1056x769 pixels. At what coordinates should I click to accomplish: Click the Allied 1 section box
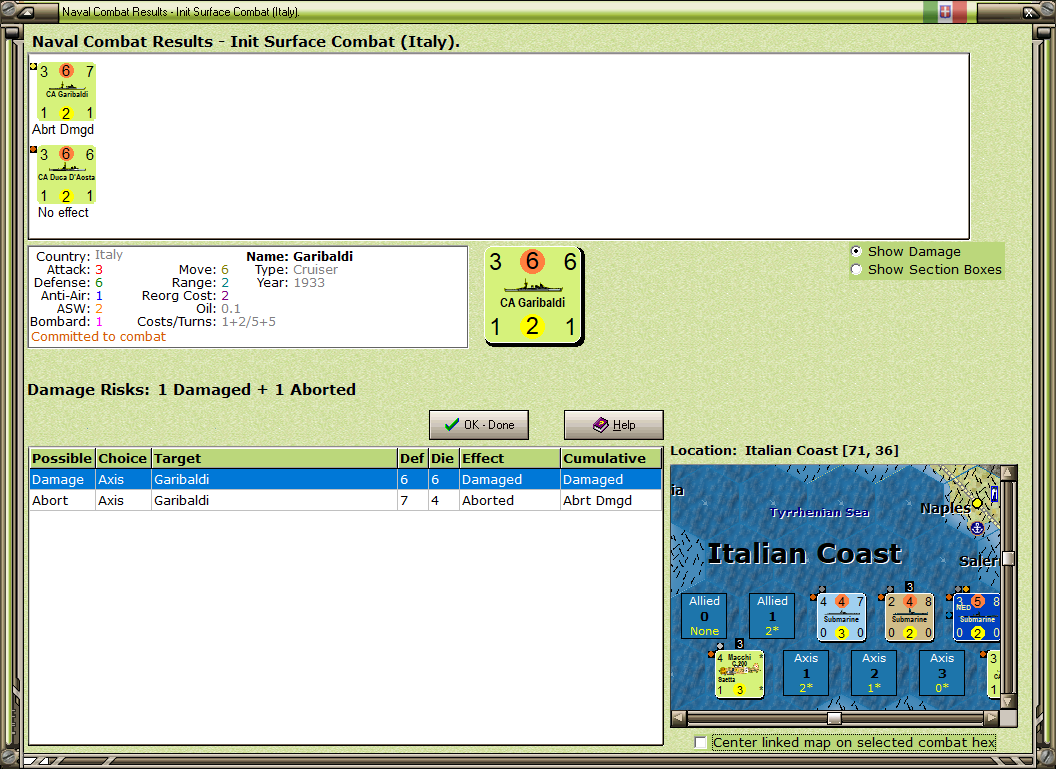(x=772, y=615)
